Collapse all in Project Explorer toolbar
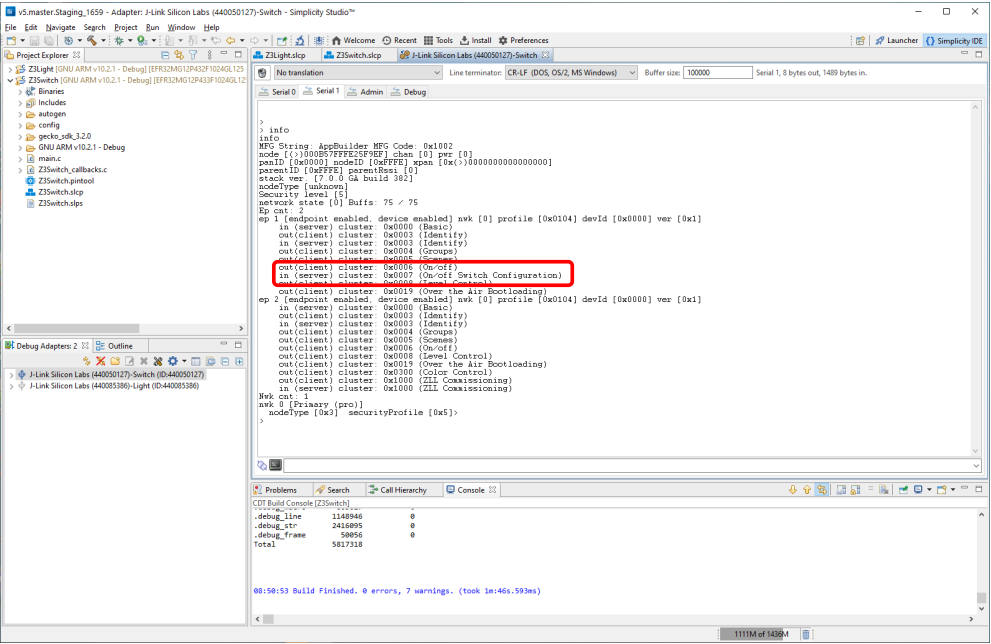 (x=166, y=55)
